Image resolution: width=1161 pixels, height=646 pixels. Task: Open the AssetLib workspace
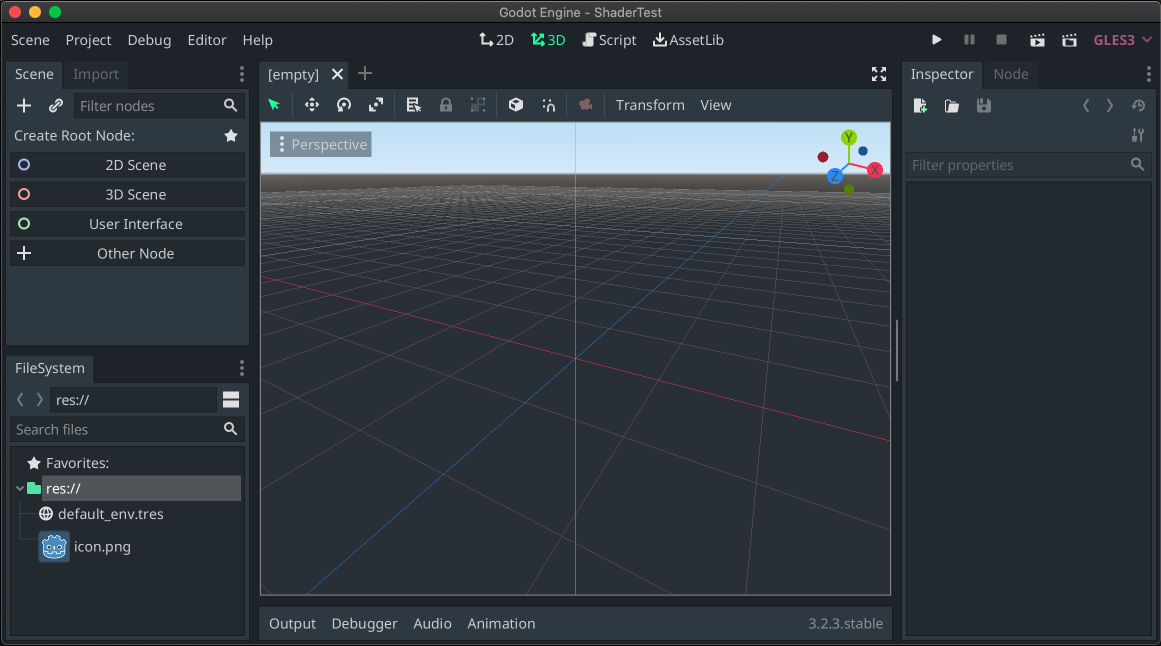(x=689, y=40)
